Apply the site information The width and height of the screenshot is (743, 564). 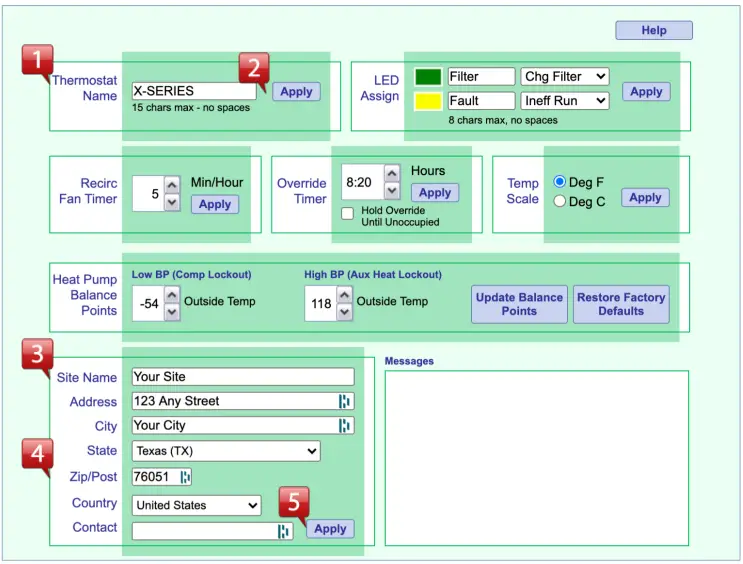pyautogui.click(x=330, y=529)
